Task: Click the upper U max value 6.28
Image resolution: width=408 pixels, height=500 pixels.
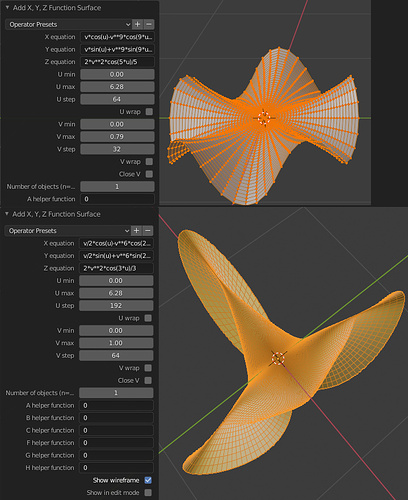Action: pos(117,87)
